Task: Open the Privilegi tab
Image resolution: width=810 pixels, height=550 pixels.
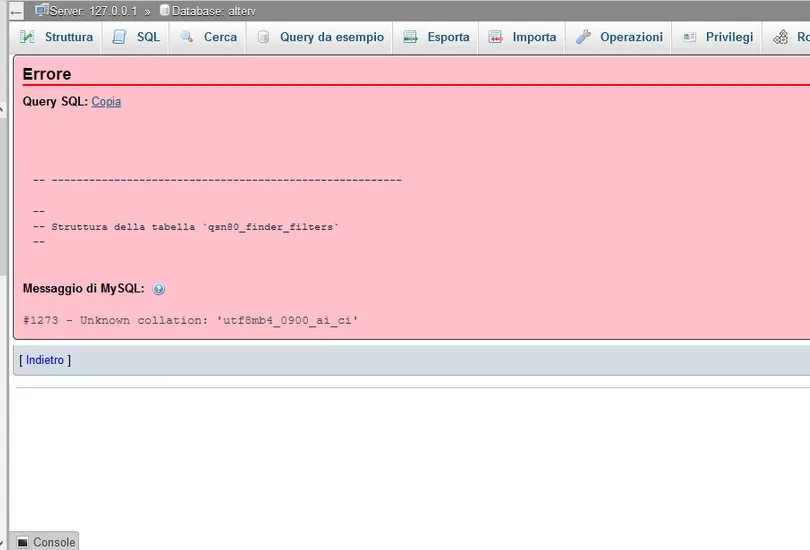Action: click(x=717, y=37)
